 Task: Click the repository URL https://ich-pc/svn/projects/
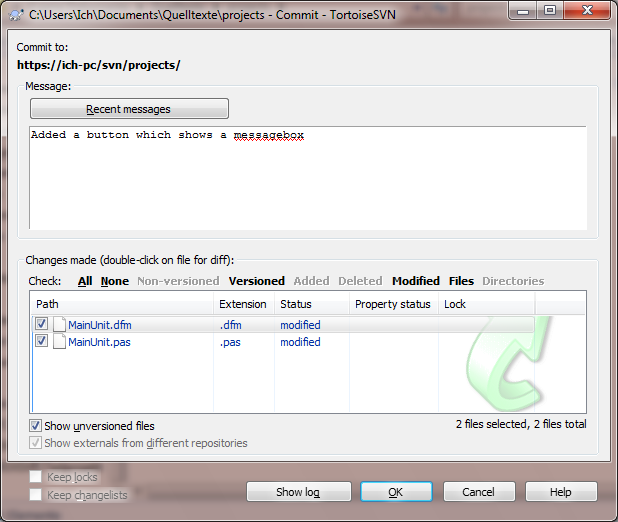tap(99, 65)
